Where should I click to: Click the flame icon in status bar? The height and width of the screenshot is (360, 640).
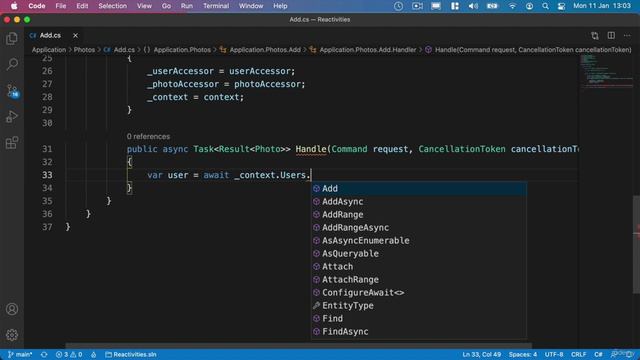pos(93,354)
